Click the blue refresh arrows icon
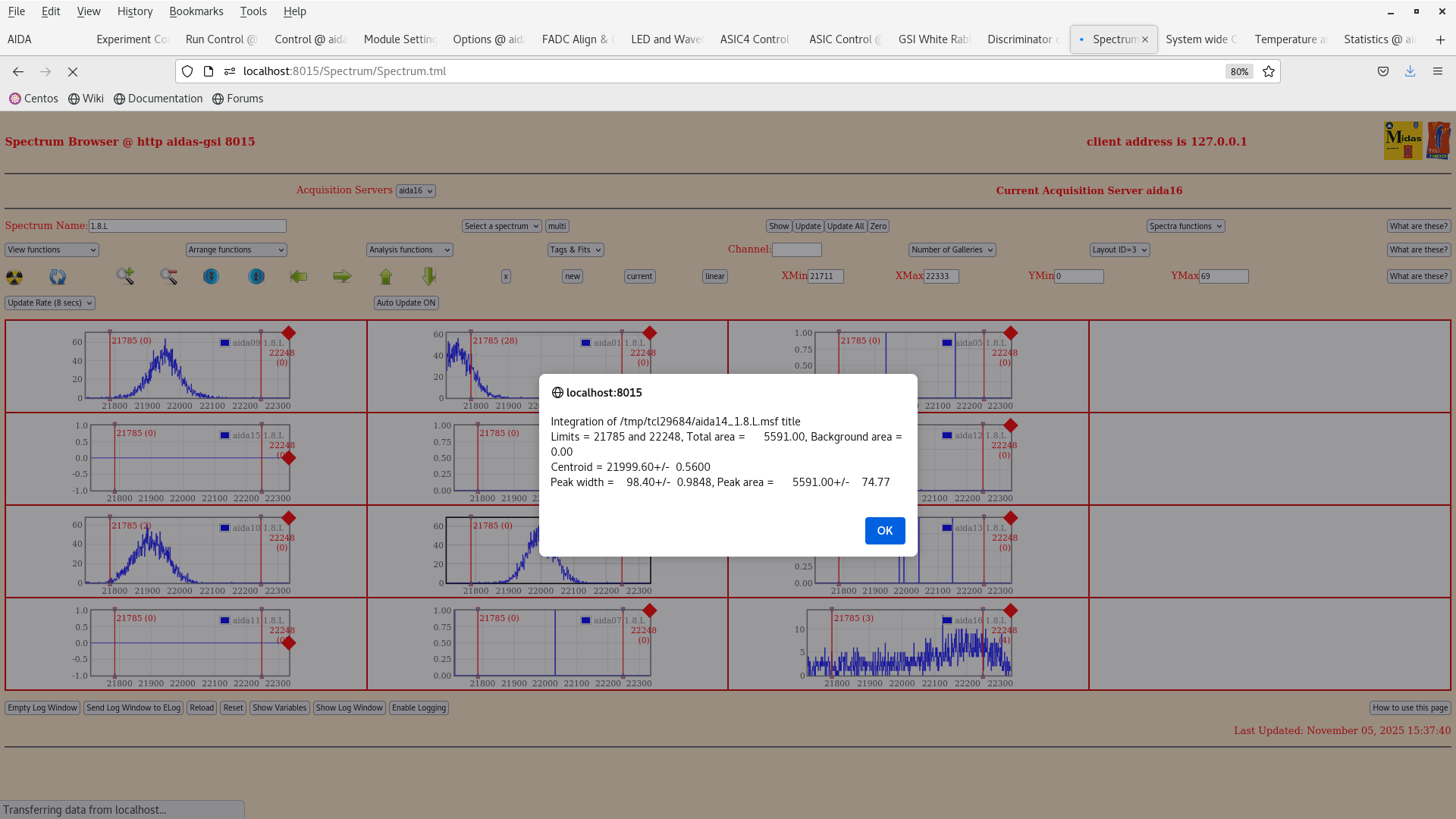Image resolution: width=1456 pixels, height=819 pixels. coord(57,277)
